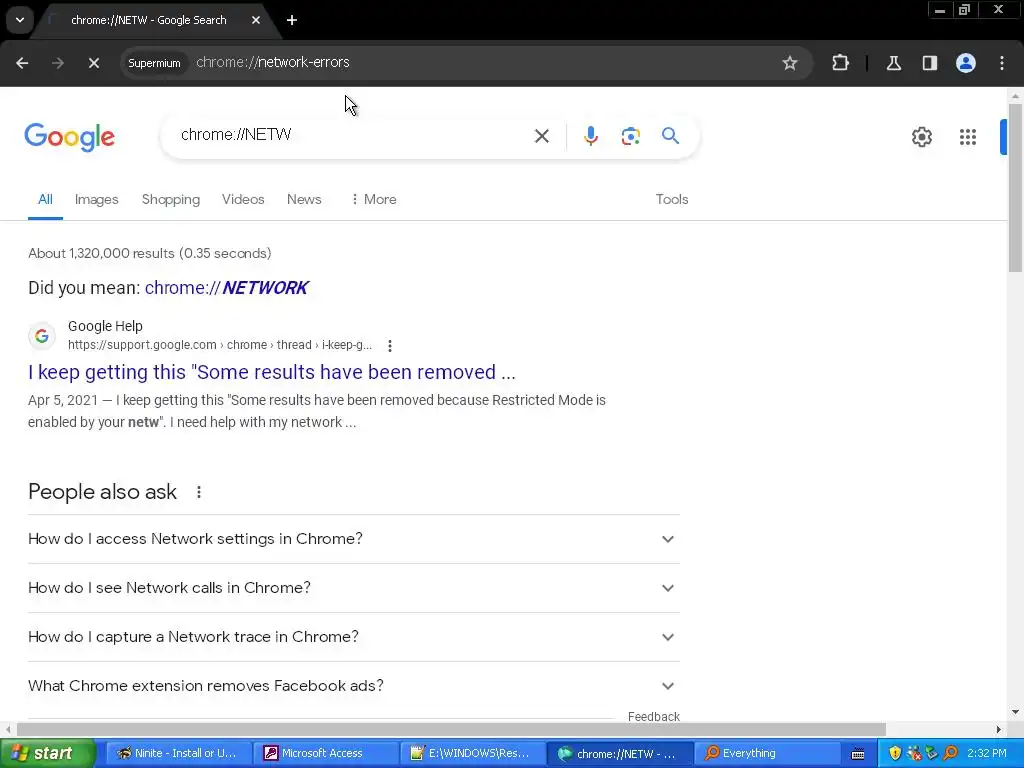Open the Google apps grid
This screenshot has width=1024, height=768.
tap(967, 136)
